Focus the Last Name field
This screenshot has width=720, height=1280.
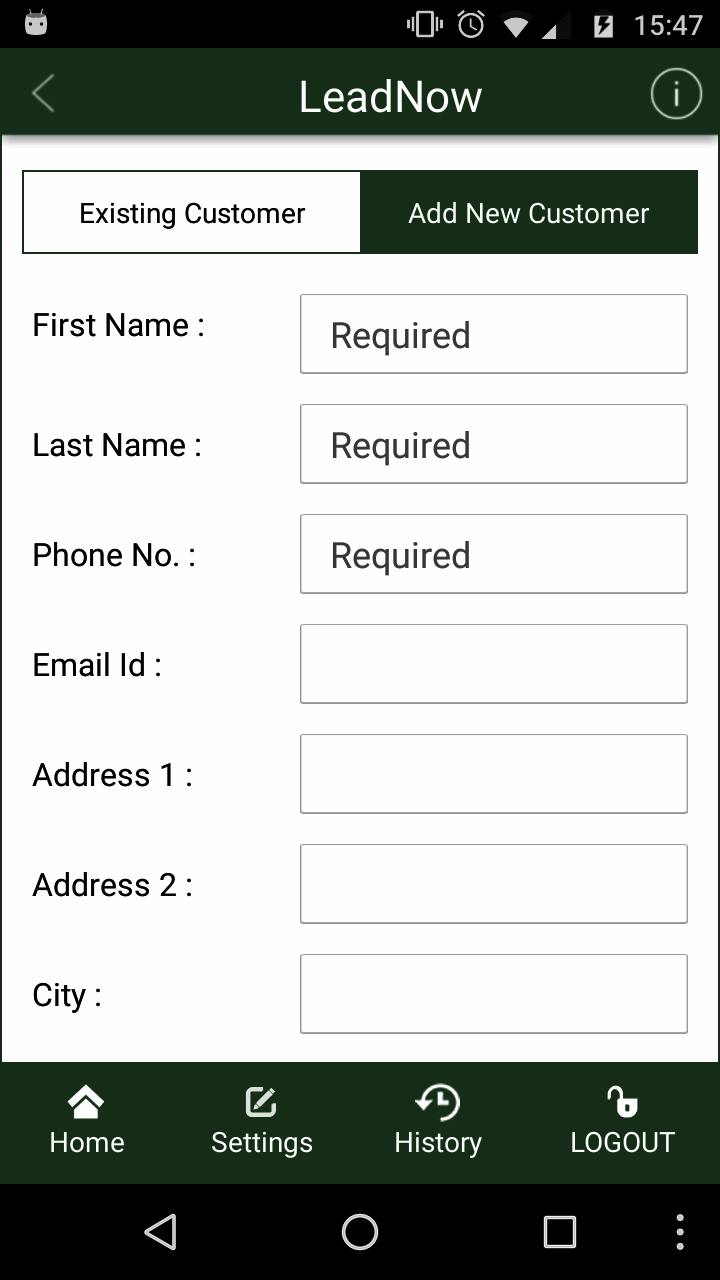pyautogui.click(x=494, y=444)
